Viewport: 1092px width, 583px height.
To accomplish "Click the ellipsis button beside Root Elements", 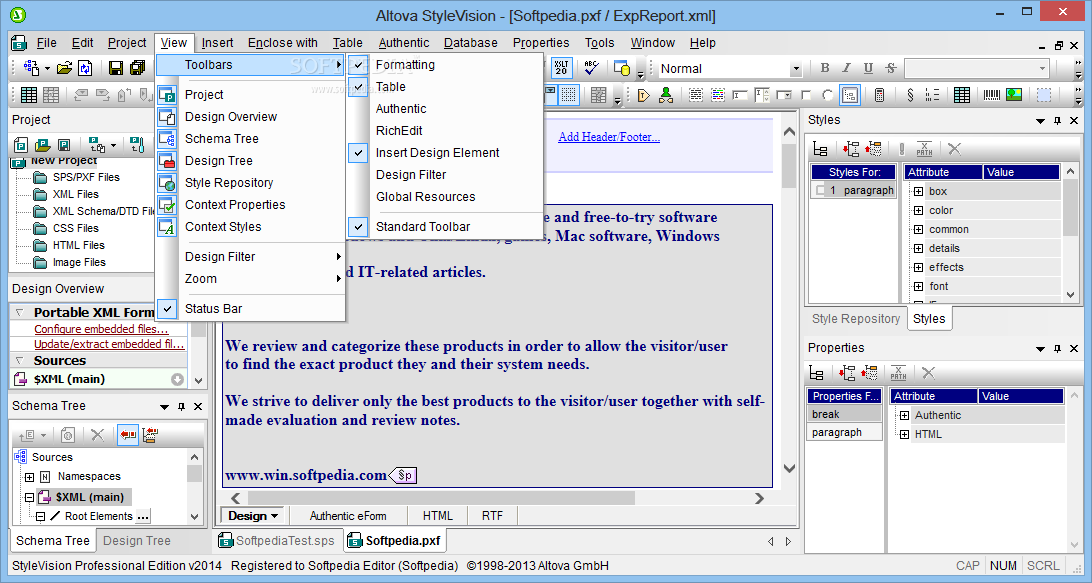I will 143,516.
